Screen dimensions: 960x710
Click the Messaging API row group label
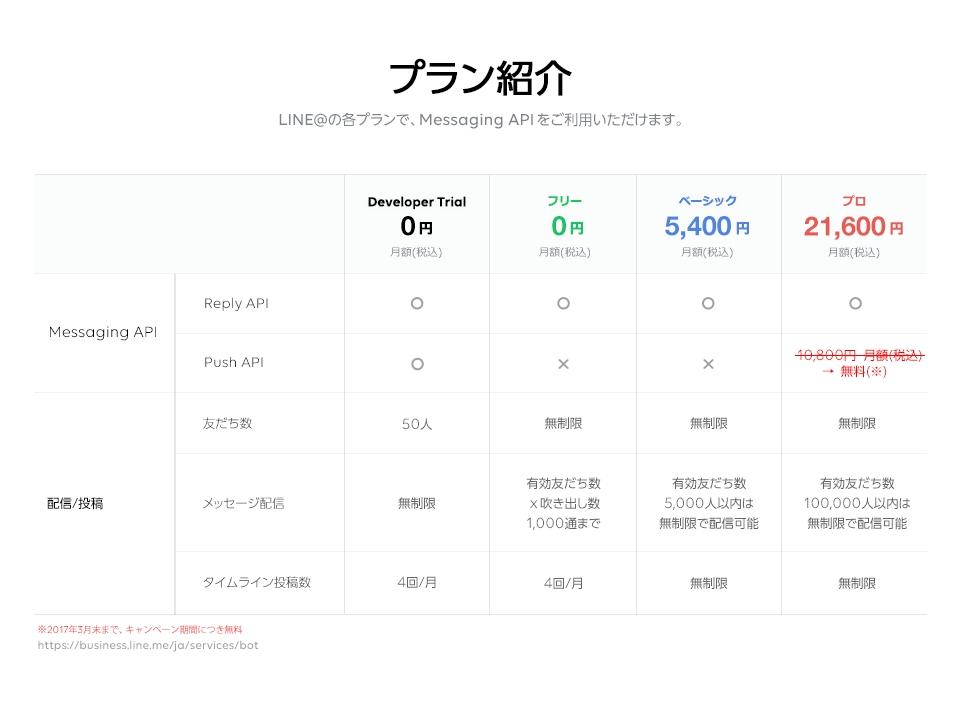[x=103, y=332]
